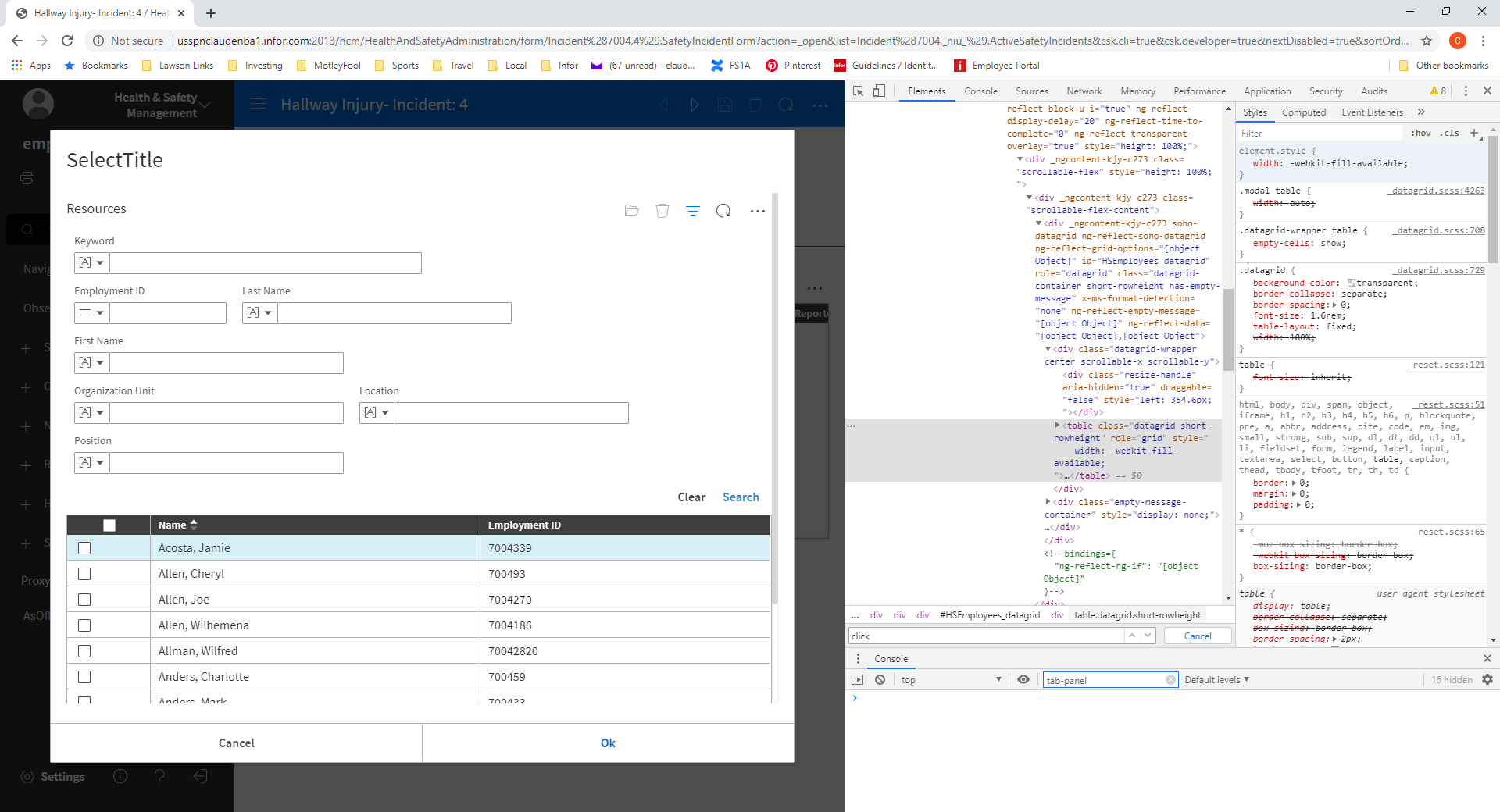
Task: Open datagrid.scss:4263 source link
Action: pyautogui.click(x=1437, y=191)
